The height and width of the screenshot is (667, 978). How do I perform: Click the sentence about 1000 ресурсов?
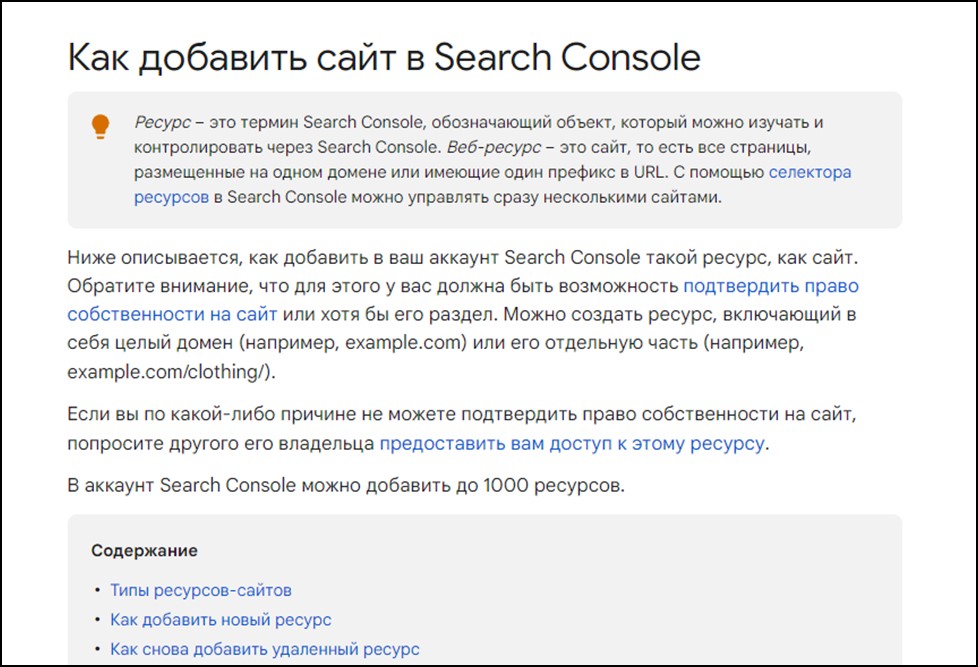(x=346, y=485)
